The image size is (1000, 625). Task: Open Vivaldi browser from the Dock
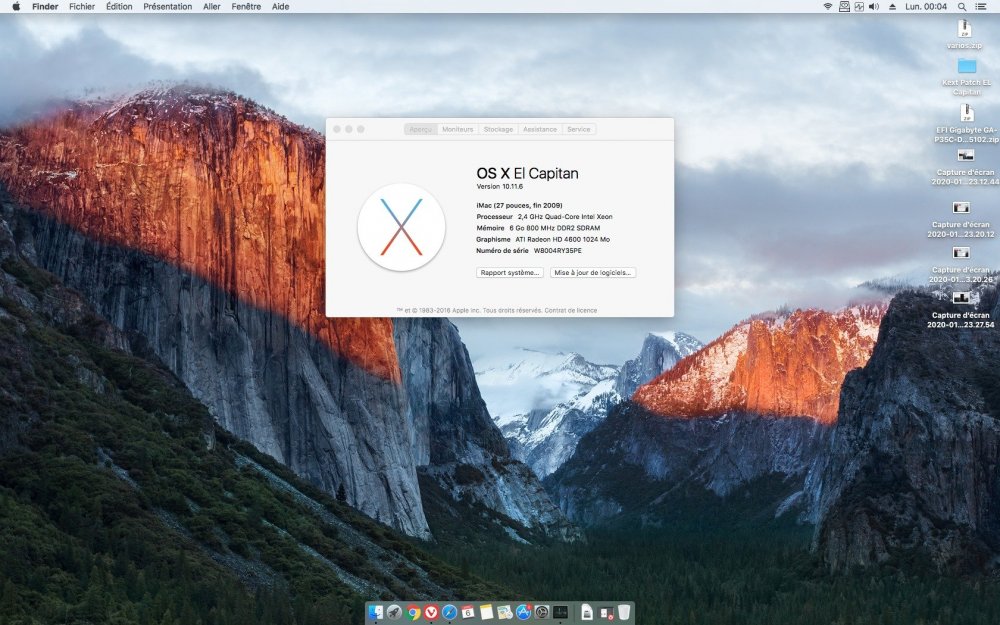click(431, 612)
